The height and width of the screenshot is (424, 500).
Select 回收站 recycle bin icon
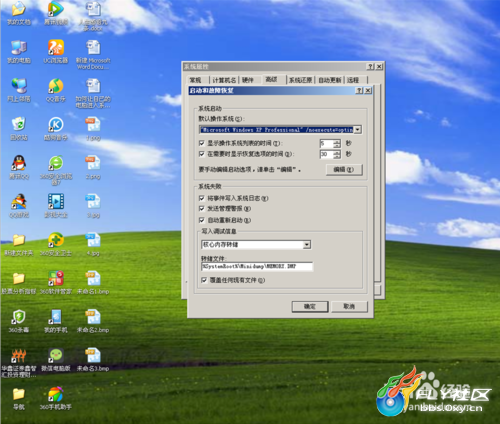(x=19, y=125)
